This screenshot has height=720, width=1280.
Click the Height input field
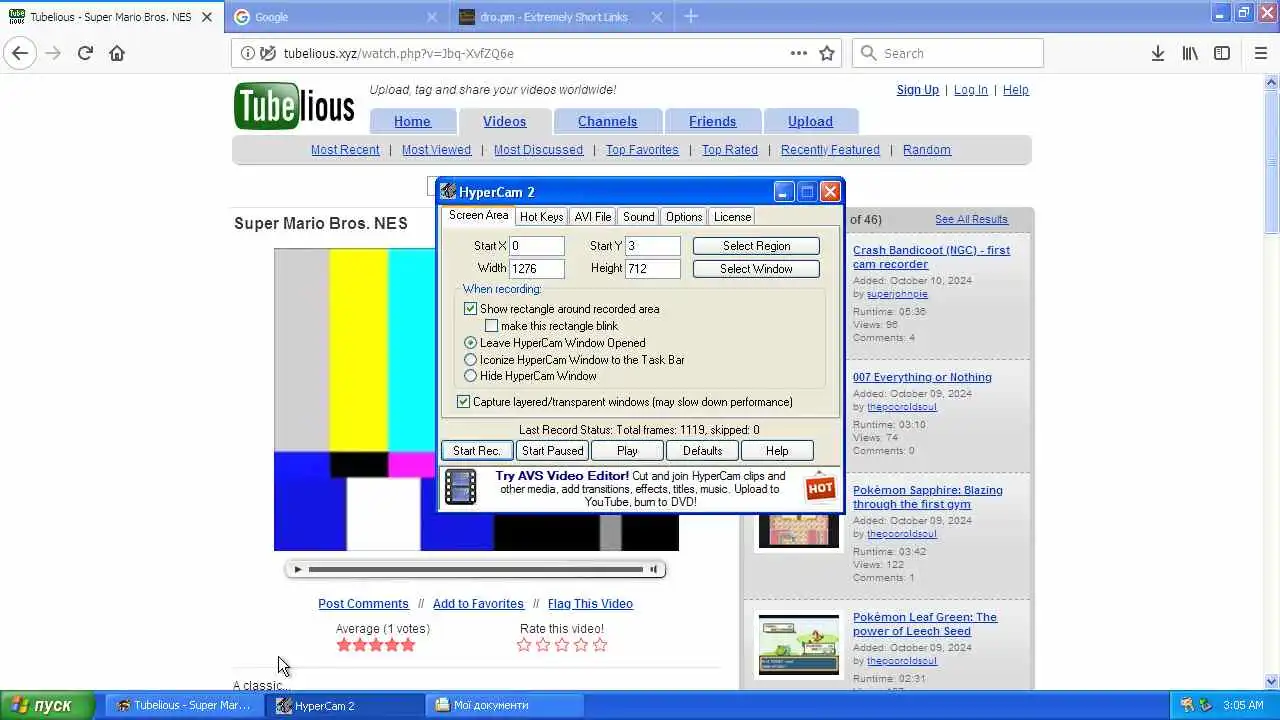click(x=653, y=269)
